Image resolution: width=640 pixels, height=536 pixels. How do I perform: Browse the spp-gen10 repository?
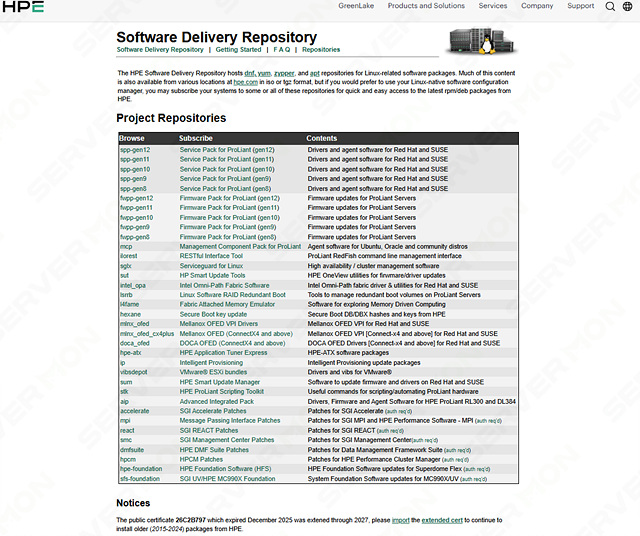tap(135, 169)
